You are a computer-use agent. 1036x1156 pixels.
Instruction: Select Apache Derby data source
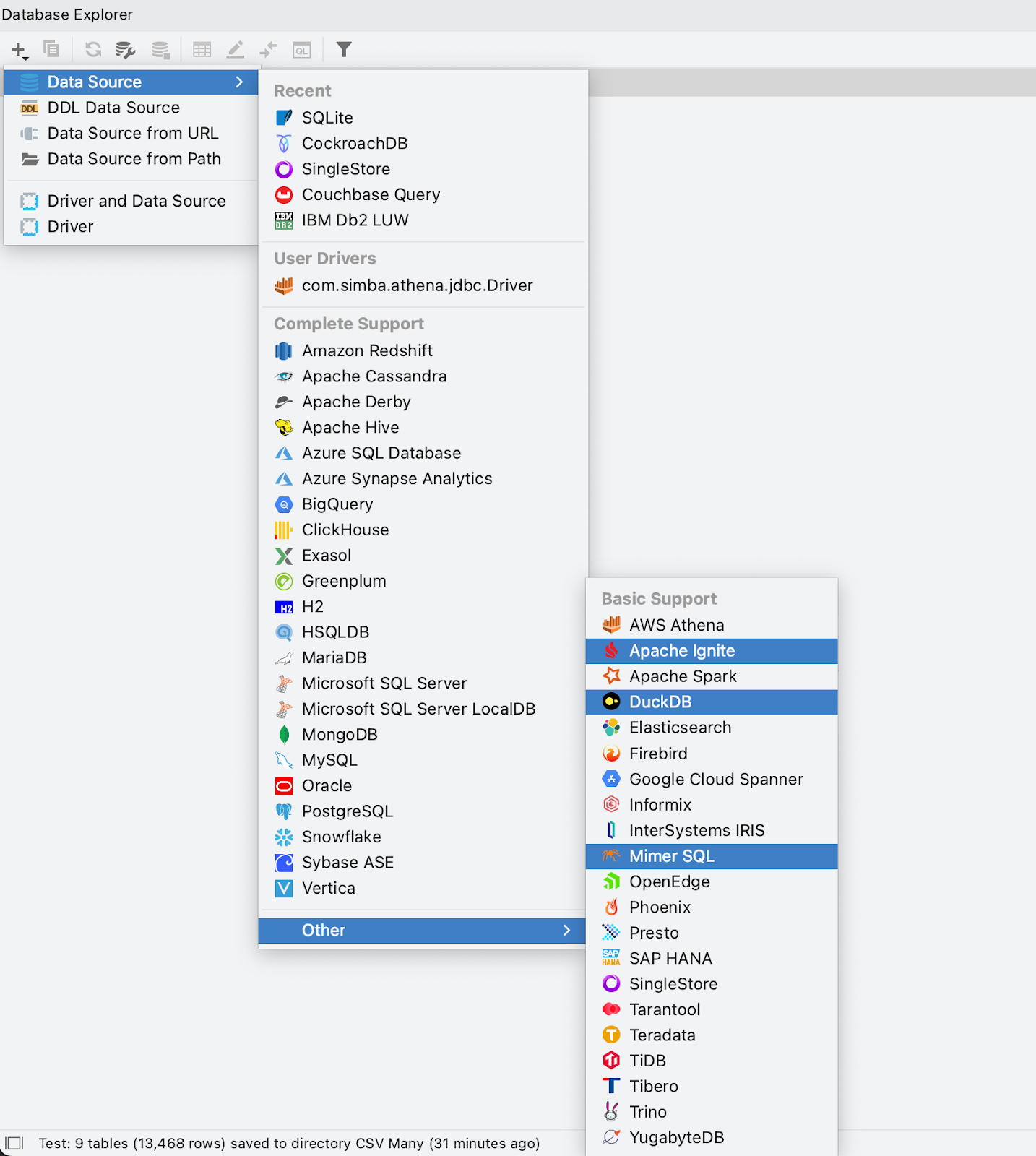coord(423,402)
